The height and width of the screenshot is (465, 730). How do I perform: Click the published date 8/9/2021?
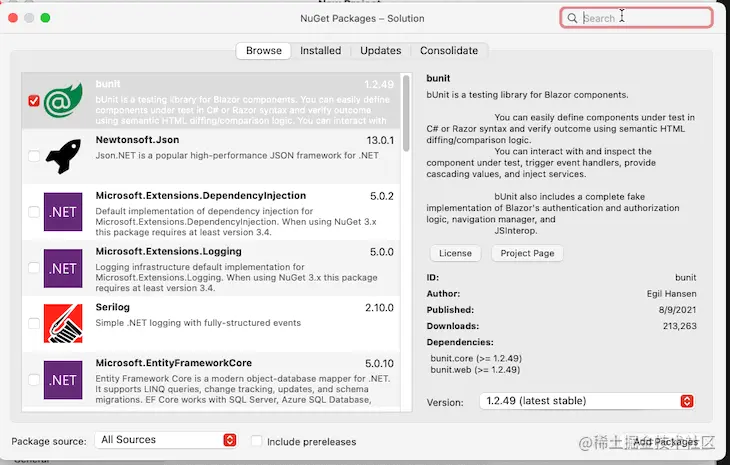(x=677, y=310)
